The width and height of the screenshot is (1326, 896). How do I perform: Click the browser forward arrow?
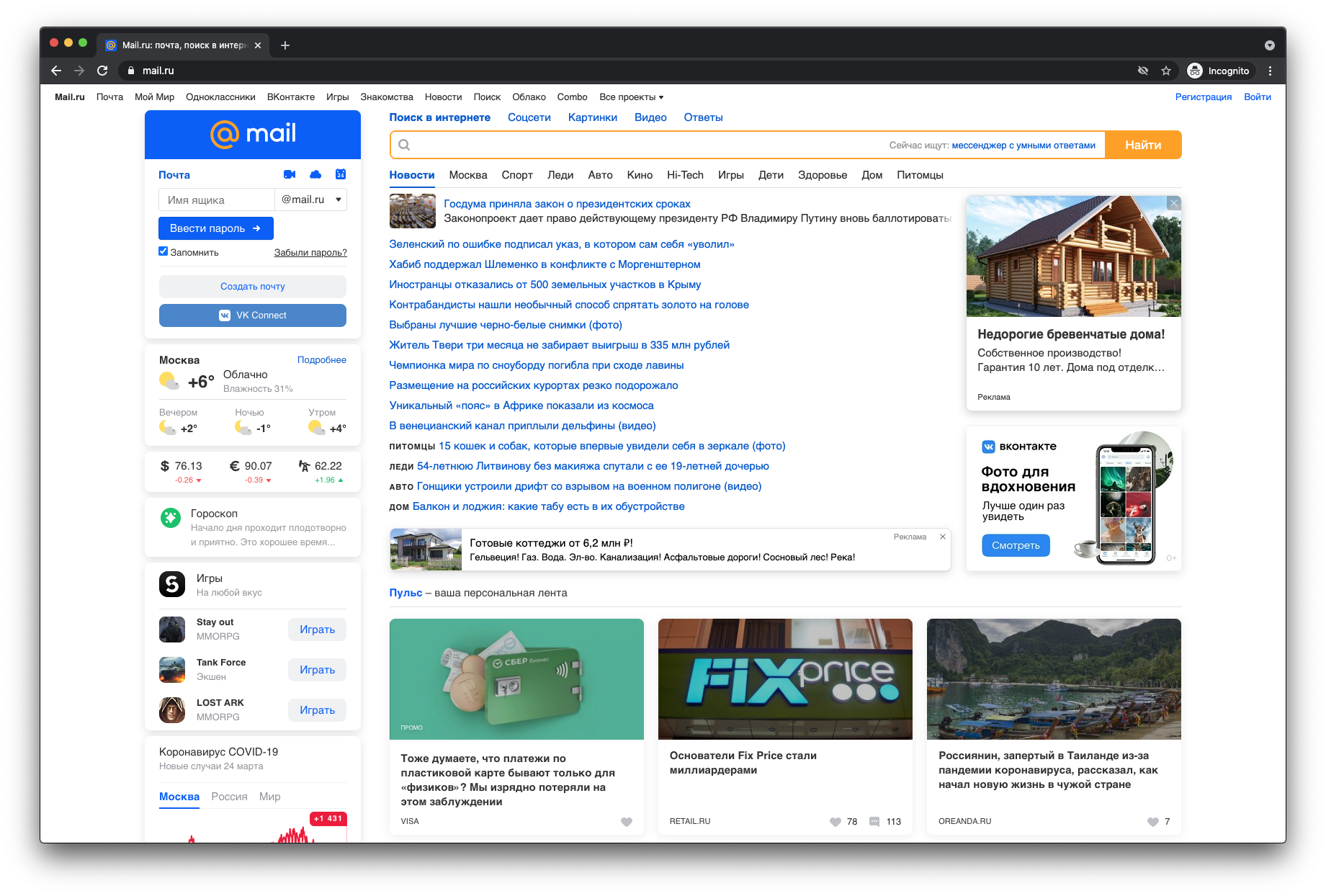pyautogui.click(x=79, y=71)
